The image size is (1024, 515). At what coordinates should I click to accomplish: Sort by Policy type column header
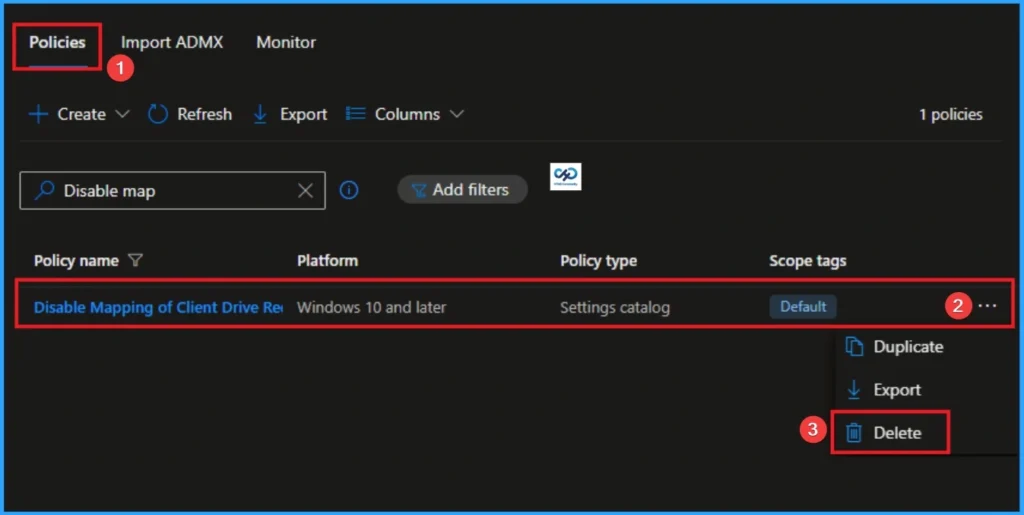[x=598, y=261]
